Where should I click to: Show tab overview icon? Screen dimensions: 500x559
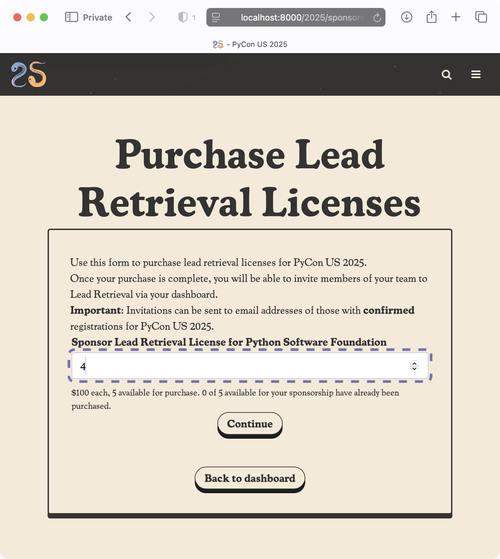pyautogui.click(x=481, y=17)
